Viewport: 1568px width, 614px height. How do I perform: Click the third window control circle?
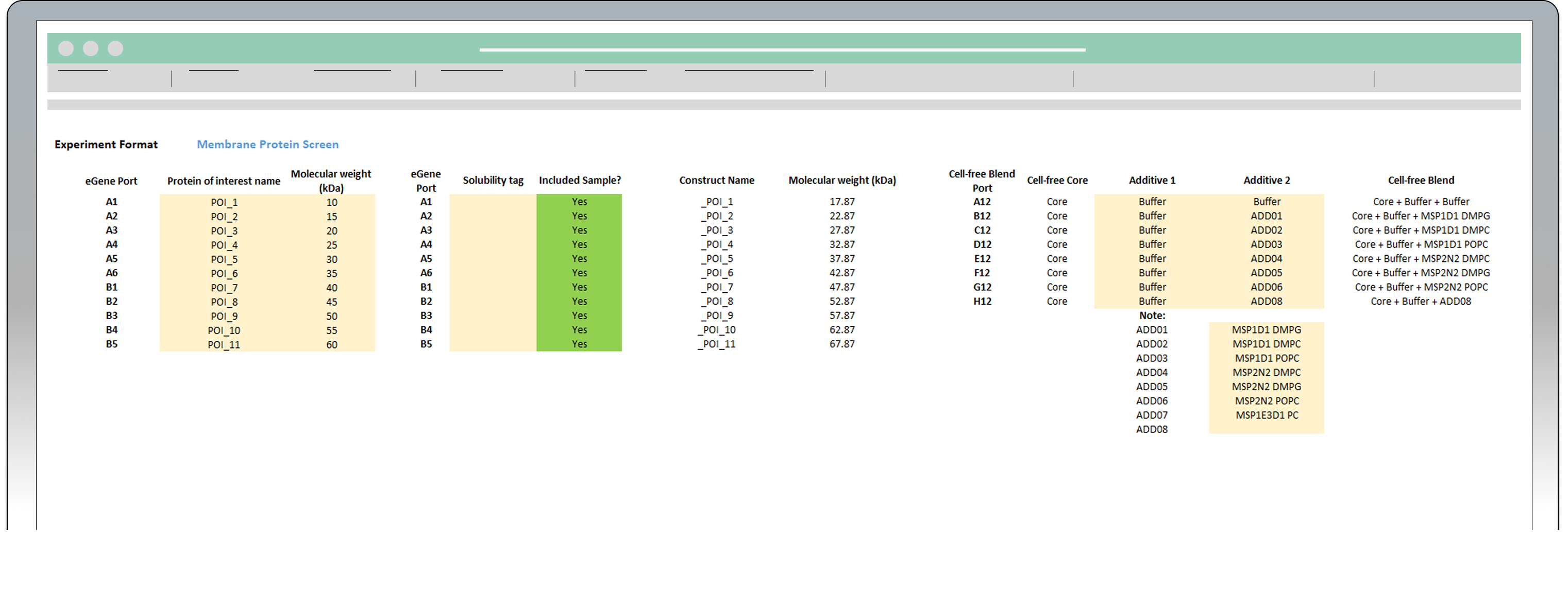pyautogui.click(x=115, y=48)
